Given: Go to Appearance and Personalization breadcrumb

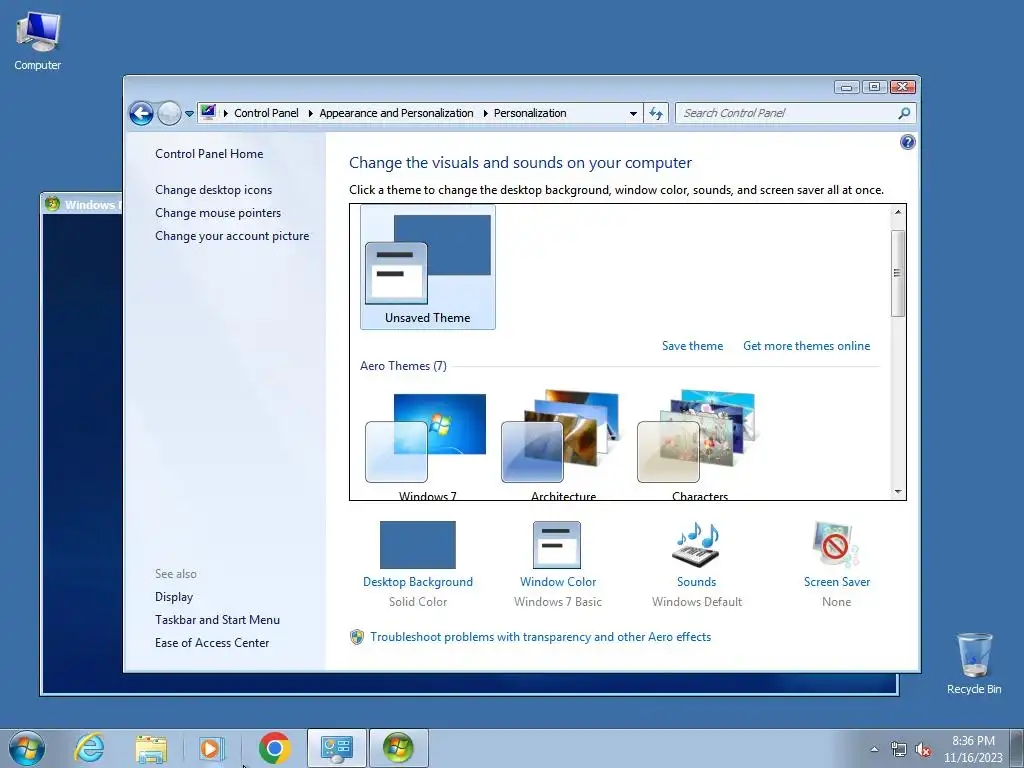Looking at the screenshot, I should click(396, 113).
